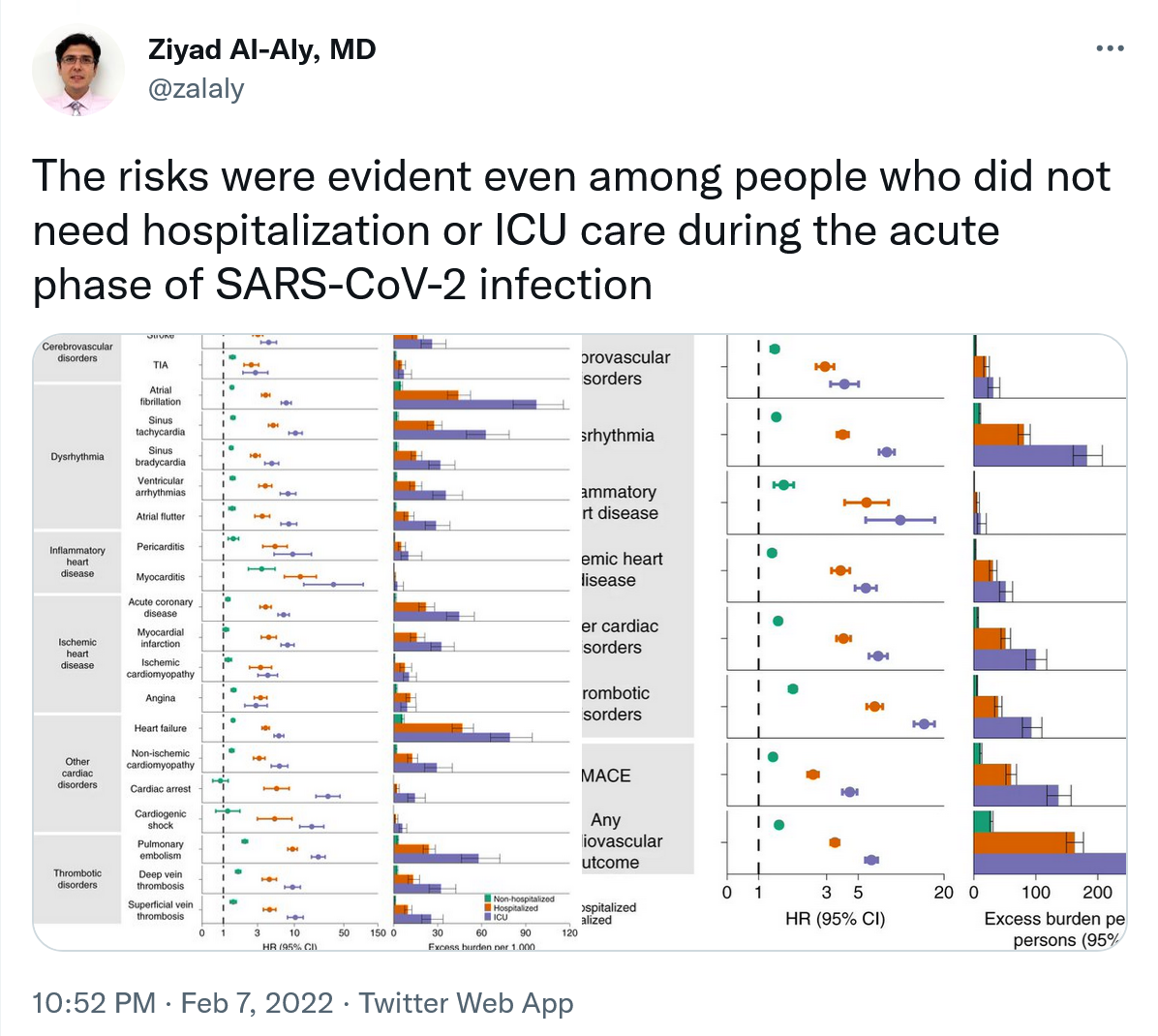Image resolution: width=1158 pixels, height=1036 pixels.
Task: Open the Ziyad Al-Aly, MD display name link
Action: point(261,49)
